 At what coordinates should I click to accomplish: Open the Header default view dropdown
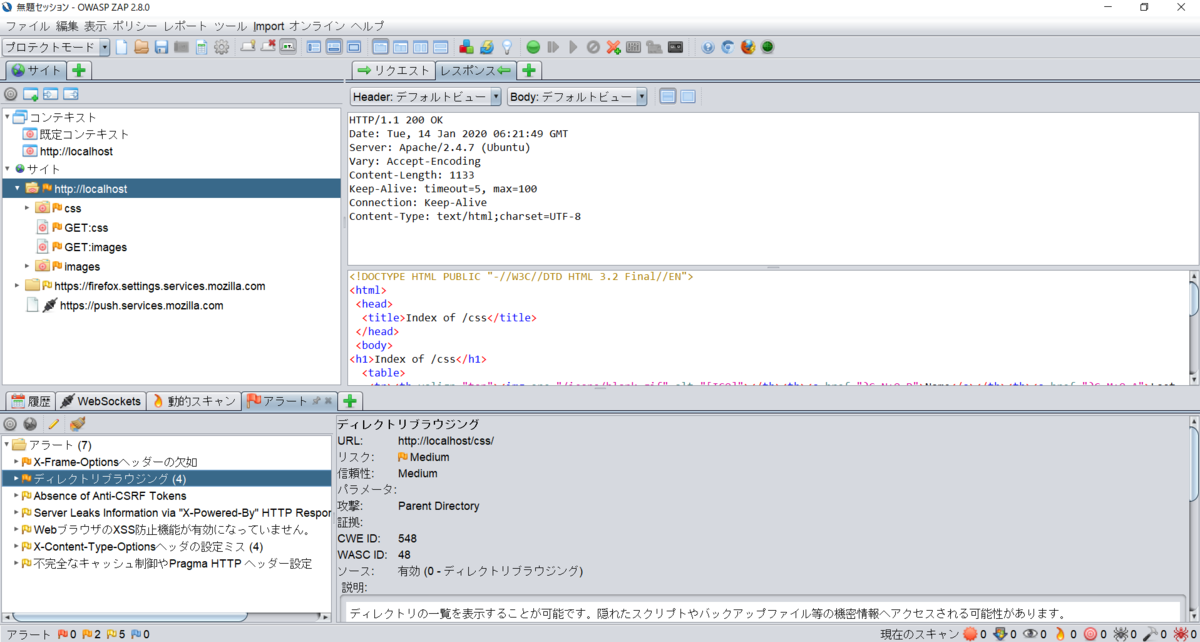click(x=426, y=97)
